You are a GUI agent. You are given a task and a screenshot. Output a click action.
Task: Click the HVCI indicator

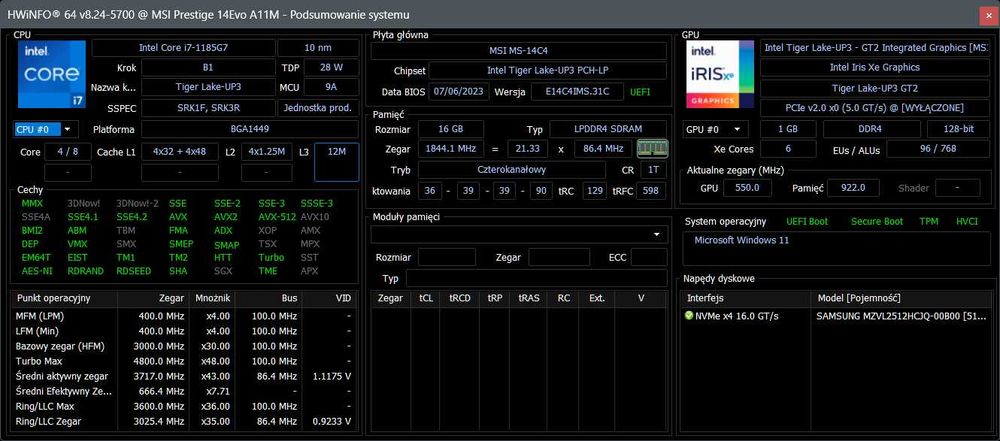click(967, 221)
